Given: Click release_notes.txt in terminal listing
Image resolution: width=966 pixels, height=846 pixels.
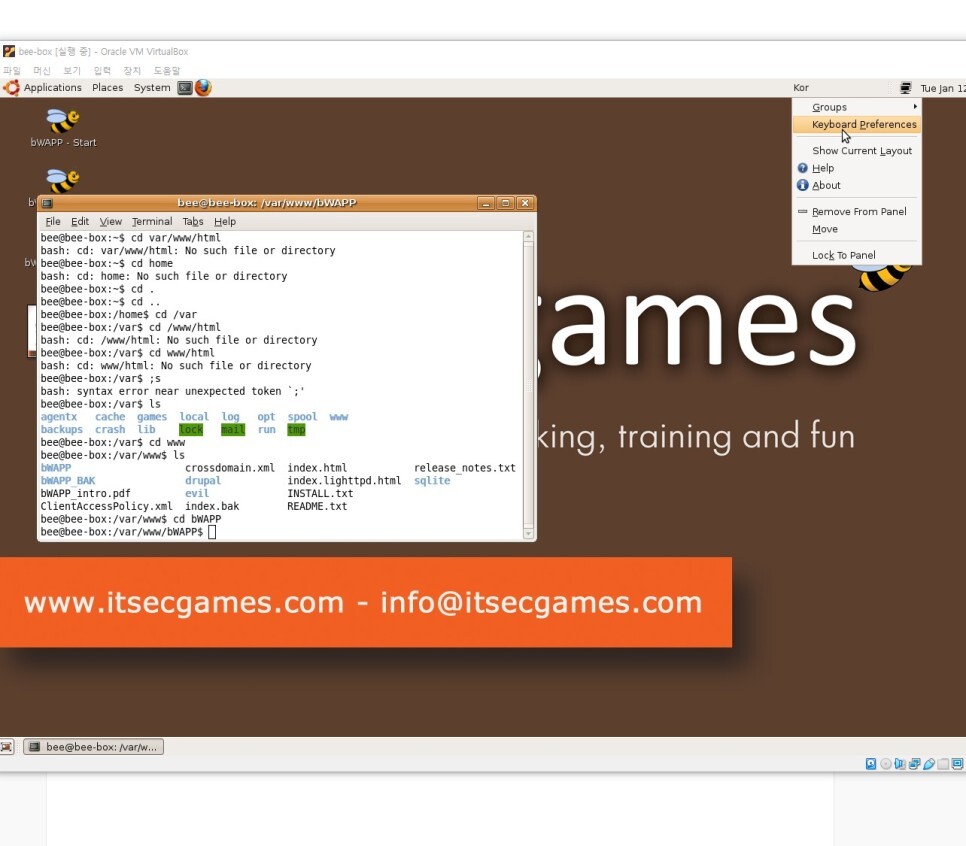Looking at the screenshot, I should click(465, 468).
